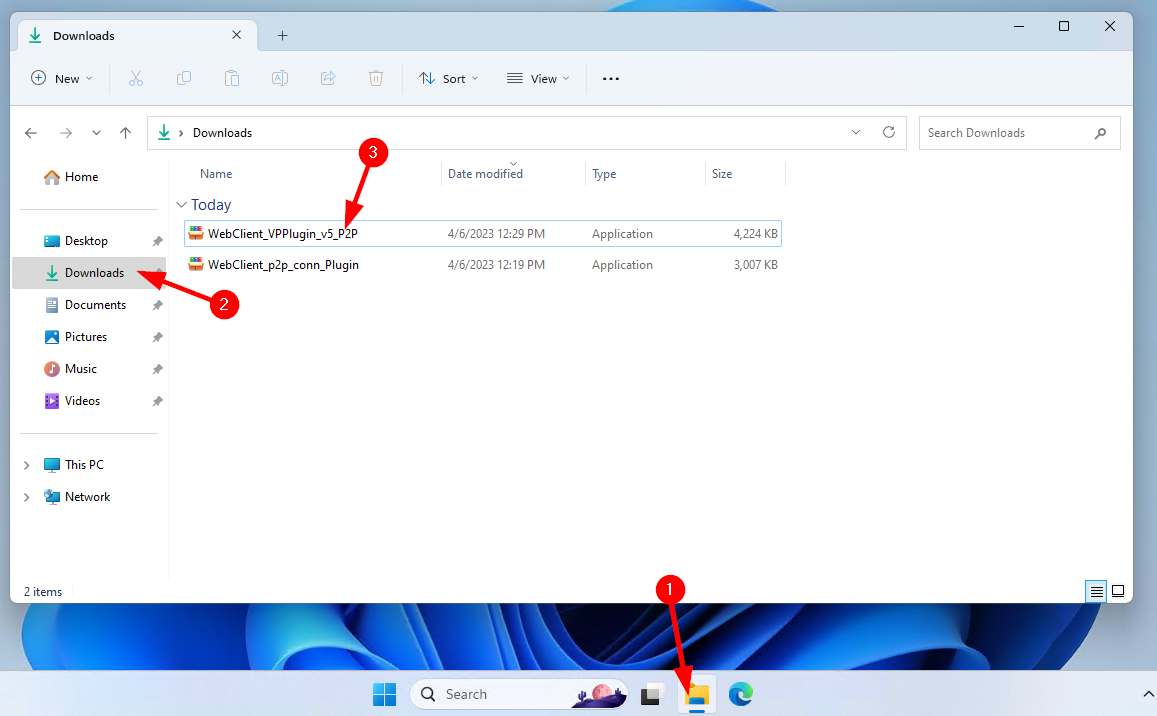Switch to large thumbnails view mode

[1120, 591]
